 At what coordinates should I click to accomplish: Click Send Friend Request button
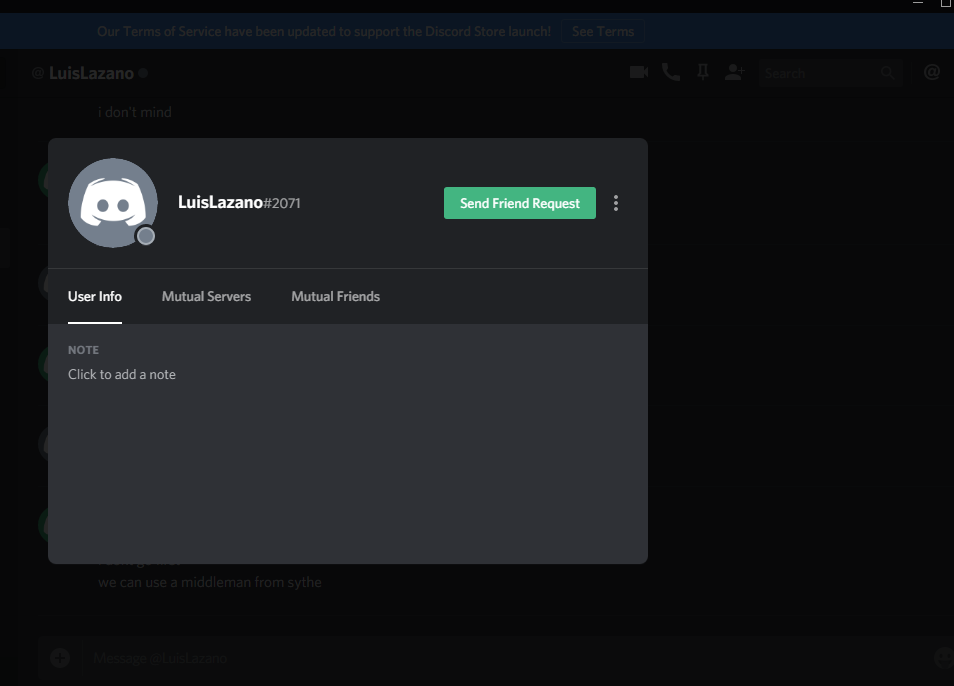tap(520, 203)
